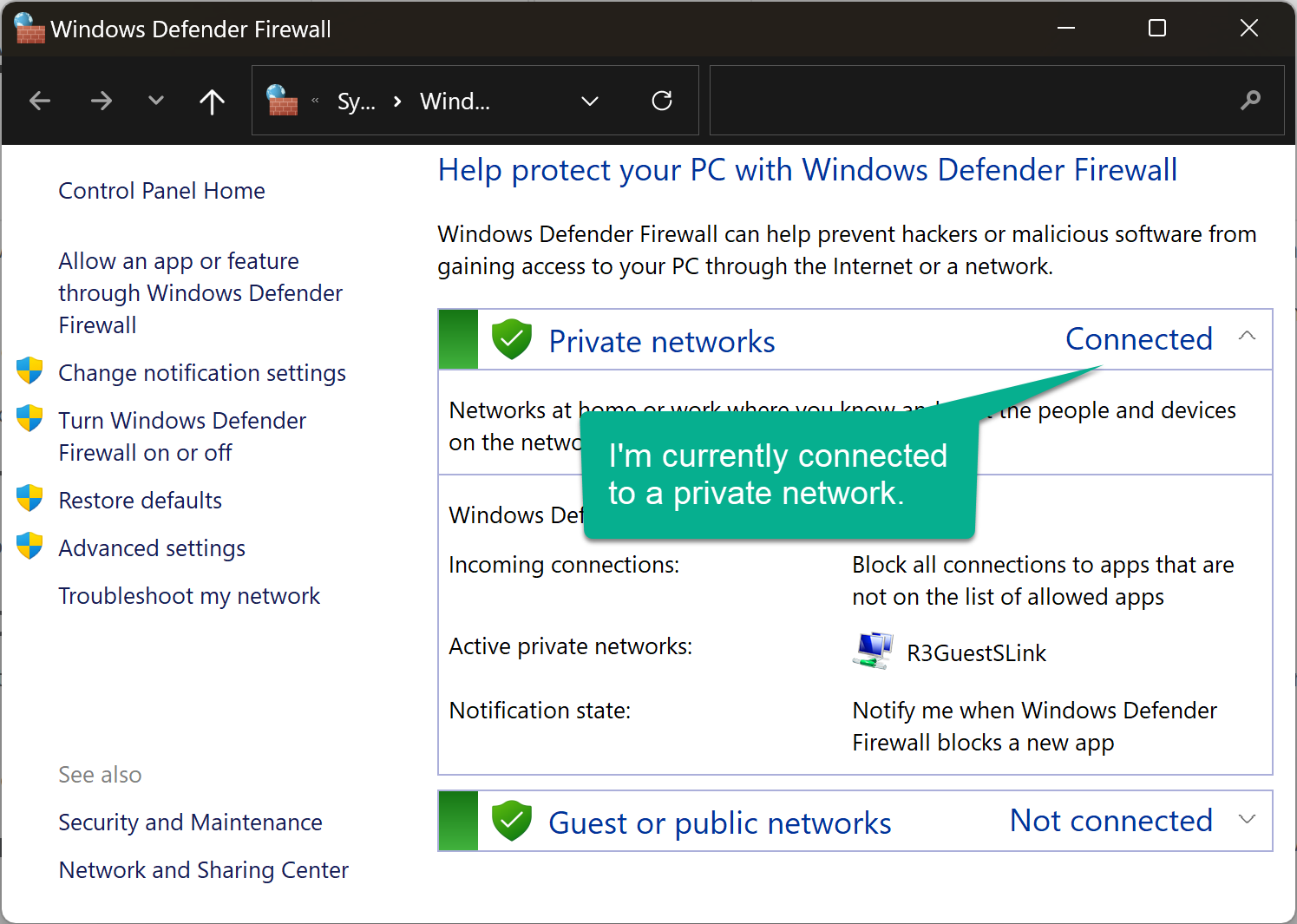Click the 'Connected' status text

(1138, 339)
